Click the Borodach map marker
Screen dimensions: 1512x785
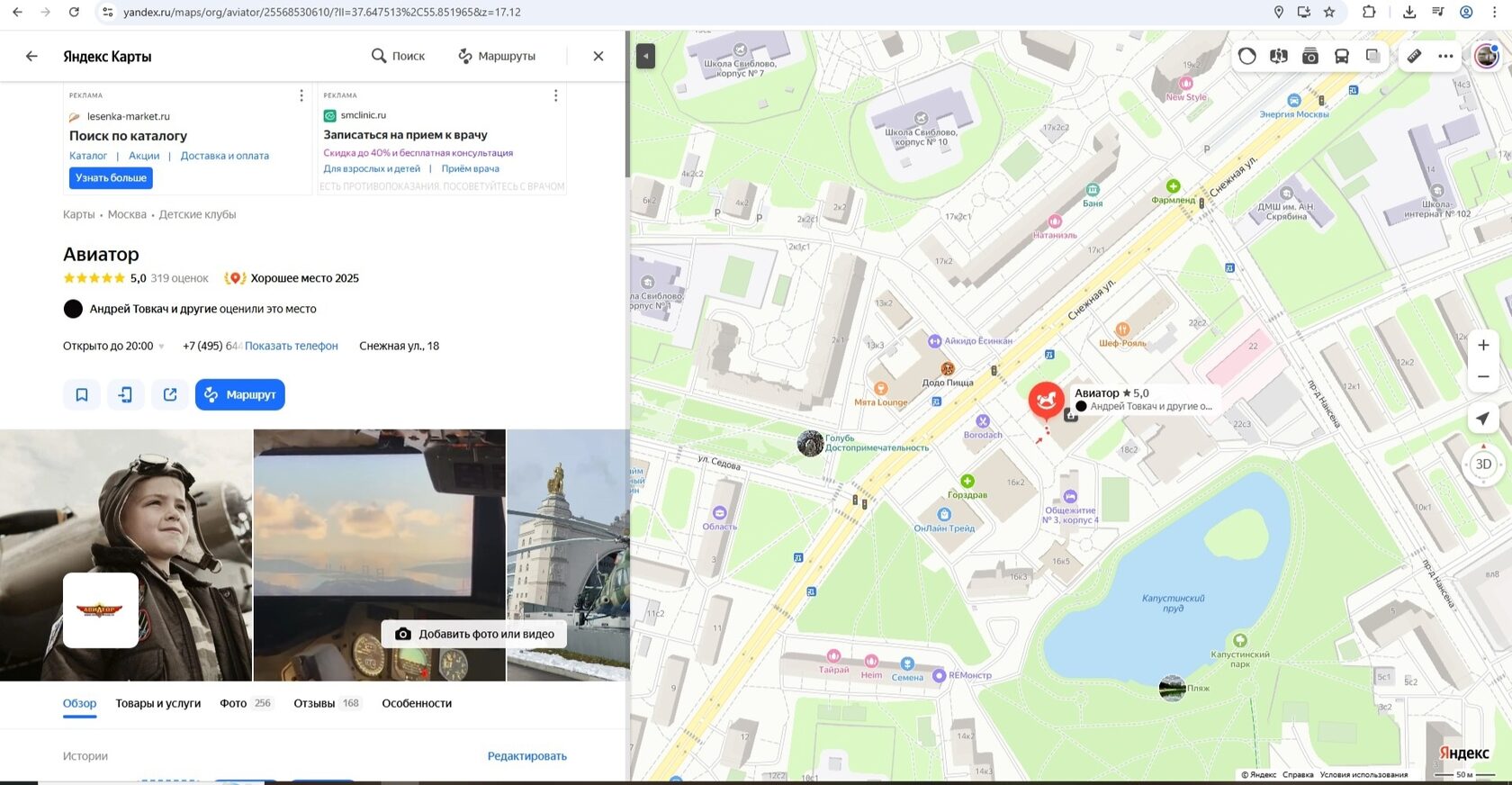click(983, 421)
